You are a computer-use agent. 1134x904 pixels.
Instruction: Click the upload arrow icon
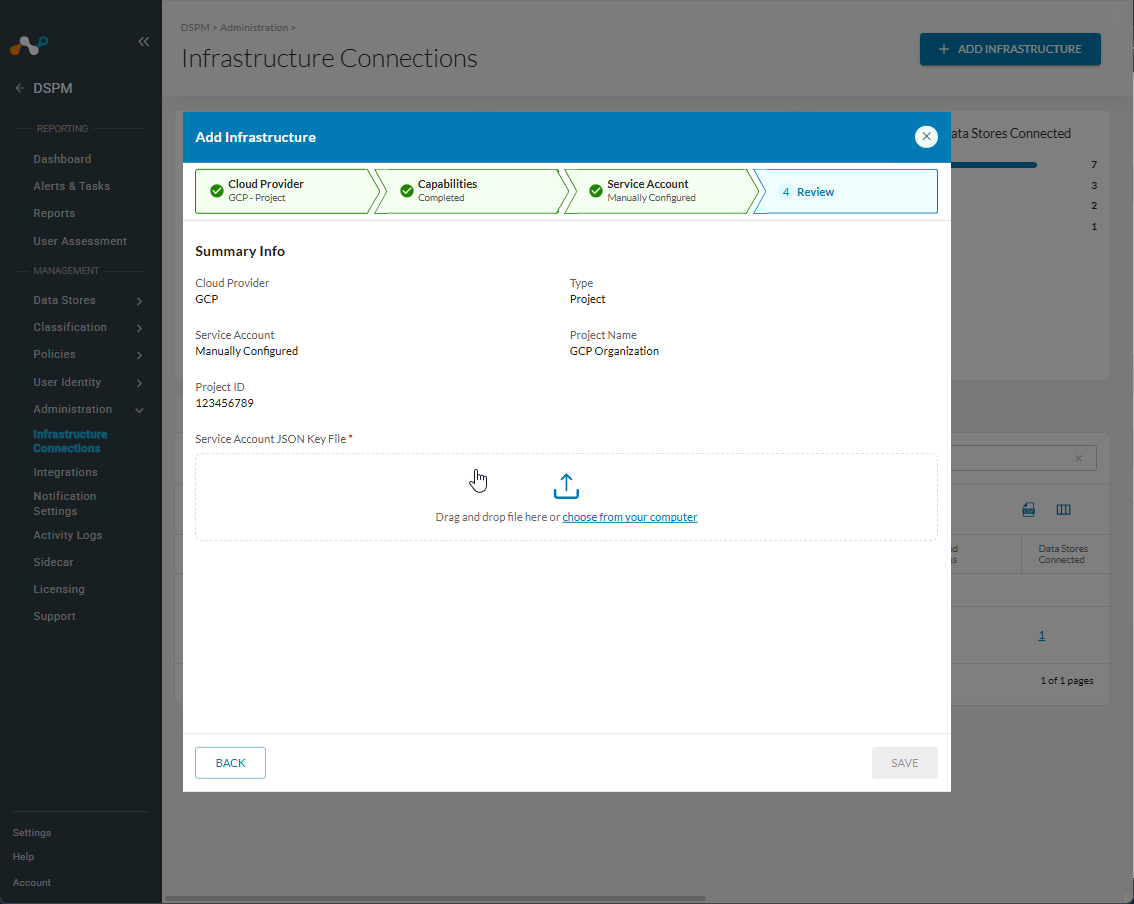[566, 487]
